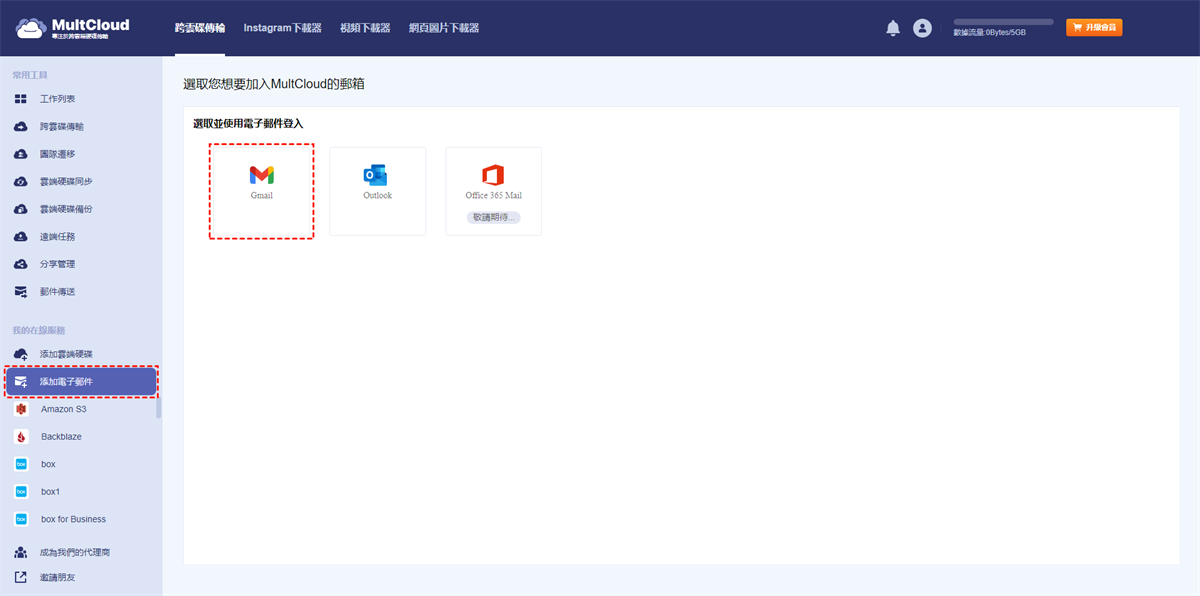Click the MultCloud logo
Screen dimensions: 1200x596
(x=73, y=28)
